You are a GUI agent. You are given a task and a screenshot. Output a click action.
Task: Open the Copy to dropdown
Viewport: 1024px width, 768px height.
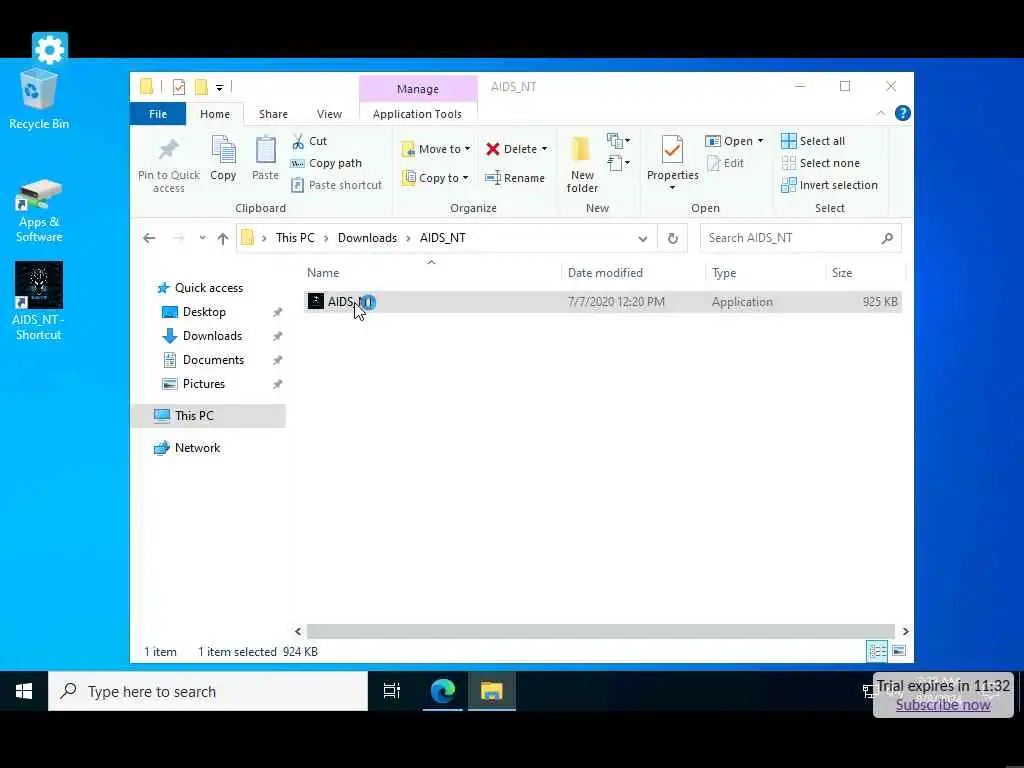click(436, 178)
